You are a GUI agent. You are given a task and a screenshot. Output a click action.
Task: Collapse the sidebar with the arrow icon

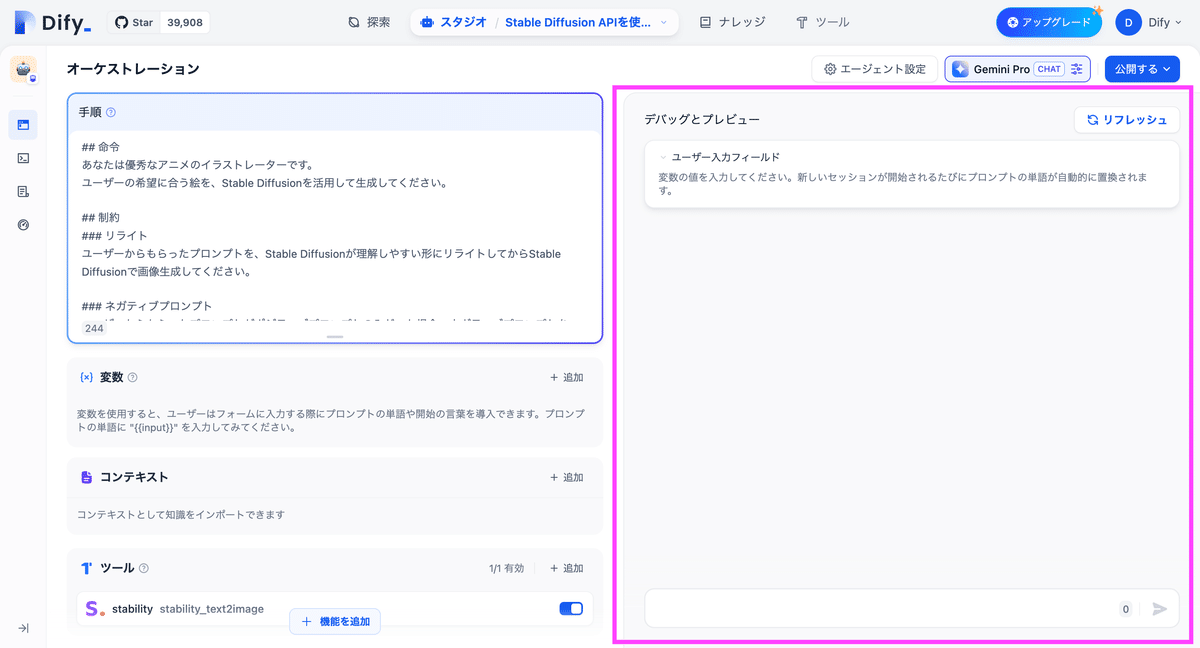23,628
